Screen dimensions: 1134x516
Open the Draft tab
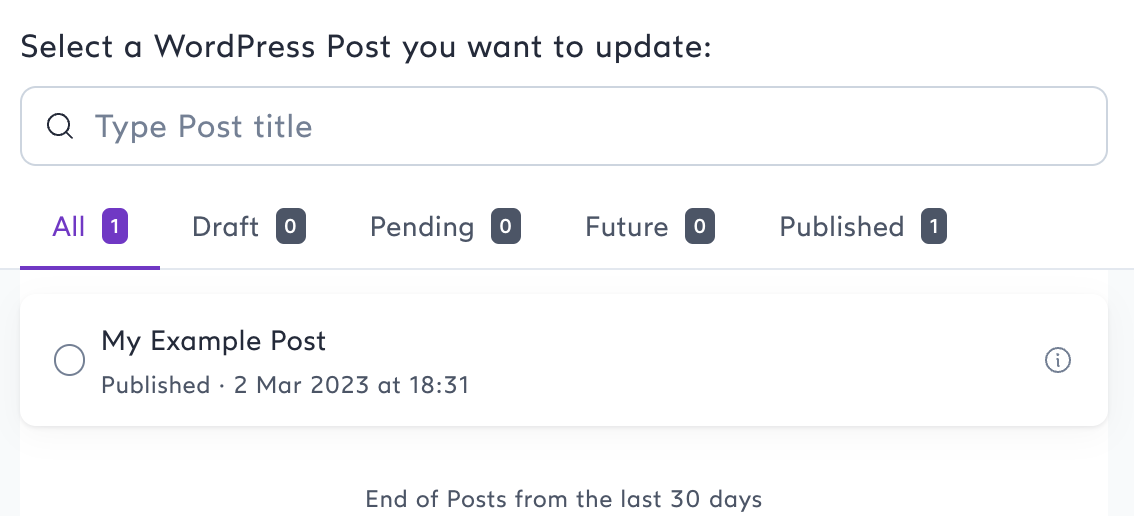pyautogui.click(x=226, y=227)
